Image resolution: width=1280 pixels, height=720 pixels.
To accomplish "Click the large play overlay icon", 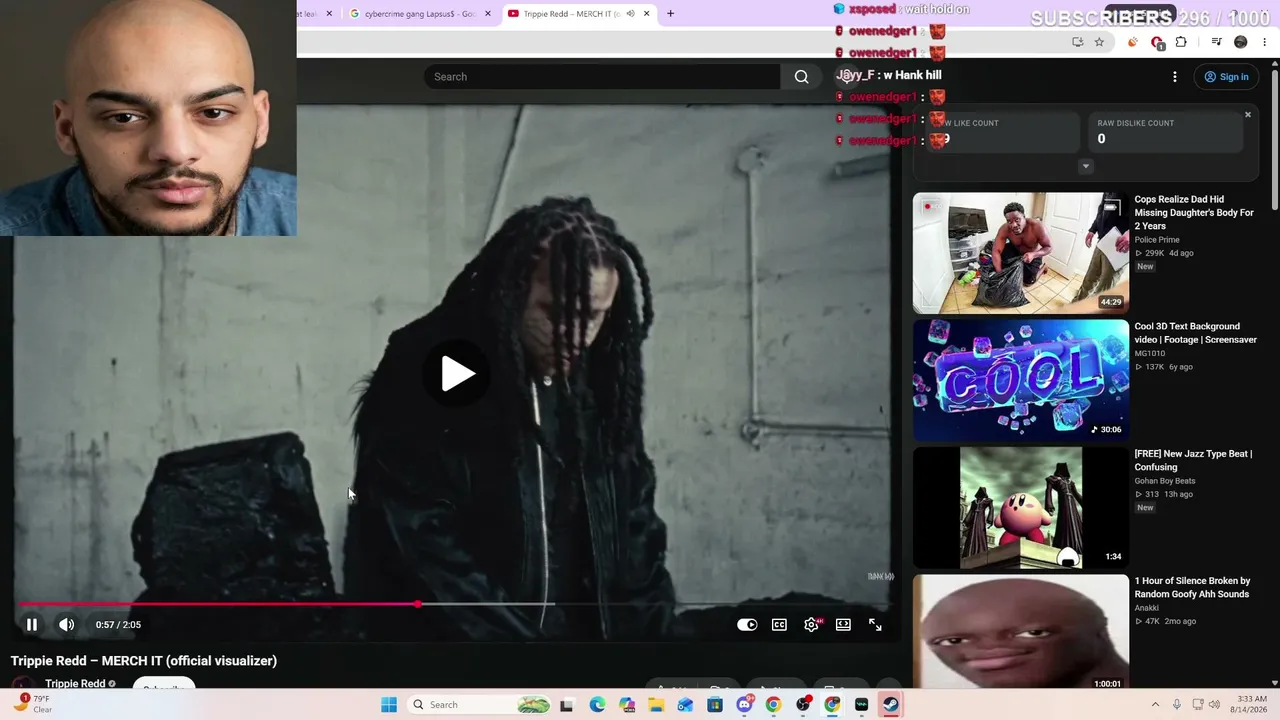I will [458, 373].
